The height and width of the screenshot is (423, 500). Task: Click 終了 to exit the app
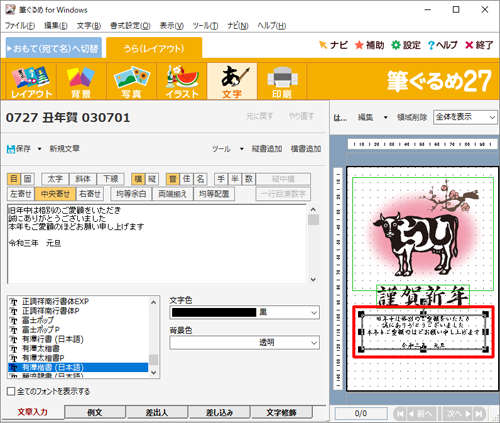pyautogui.click(x=479, y=45)
